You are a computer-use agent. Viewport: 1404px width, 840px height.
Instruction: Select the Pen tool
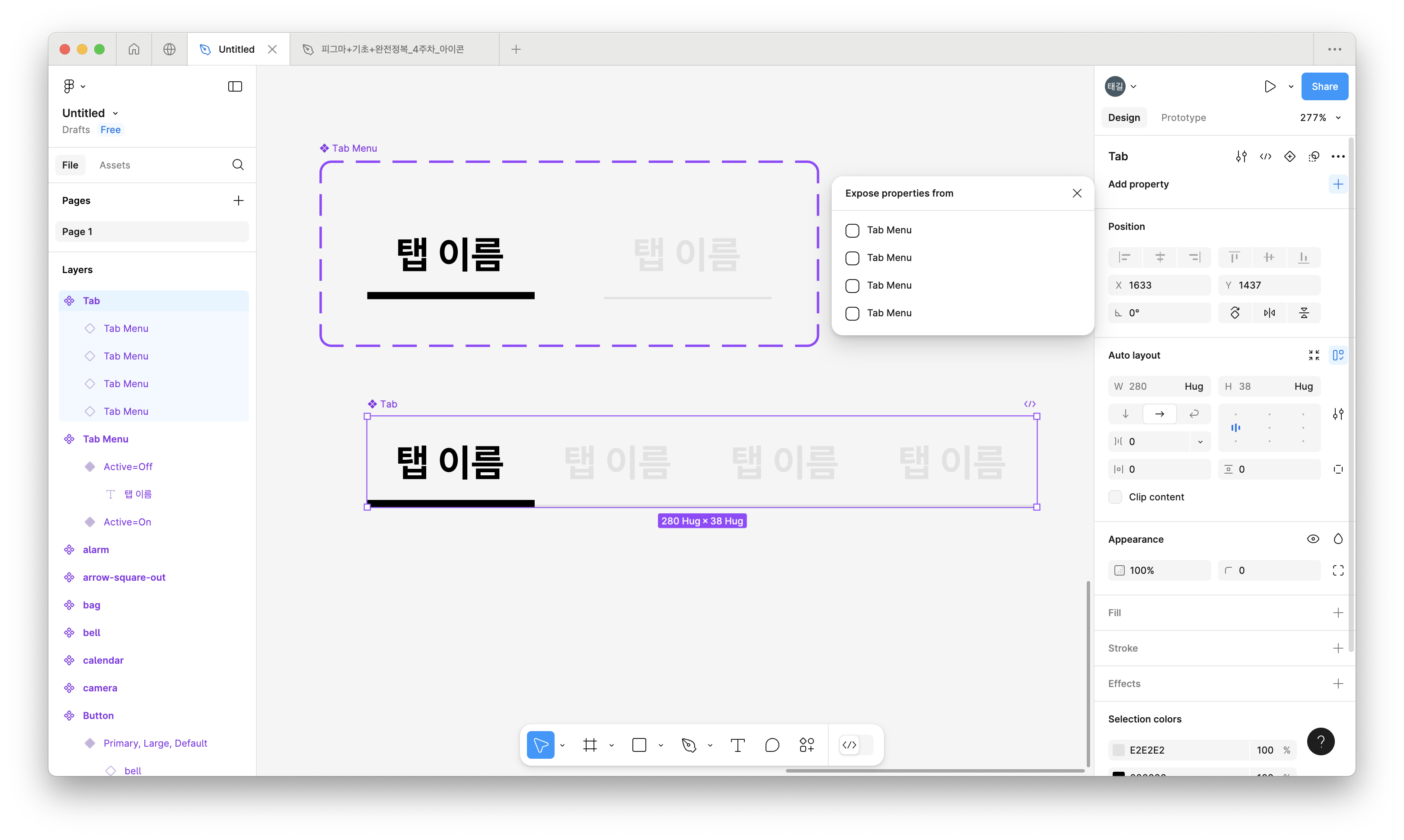[x=689, y=745]
